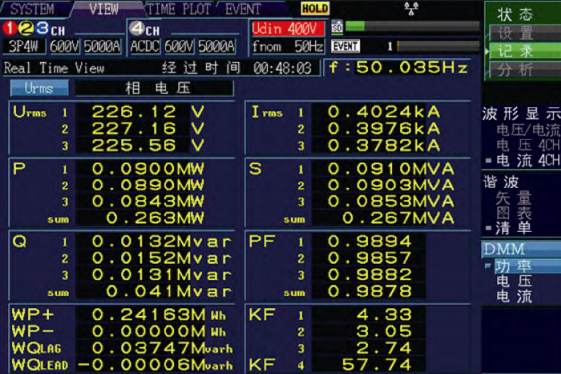The image size is (561, 374).
Task: Click the SD card status icon
Action: [x=337, y=27]
